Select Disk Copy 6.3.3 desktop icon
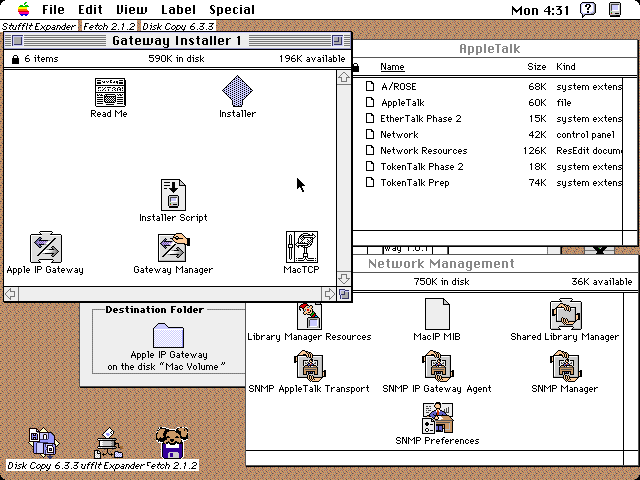Viewport: 640px width, 480px height. pos(43,443)
